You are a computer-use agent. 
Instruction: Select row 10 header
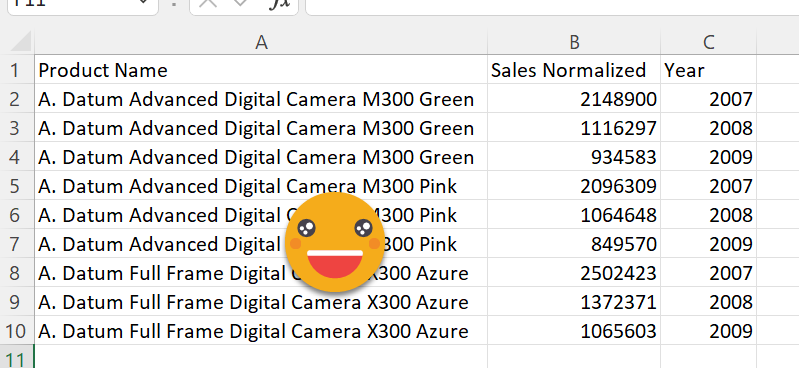(17, 331)
